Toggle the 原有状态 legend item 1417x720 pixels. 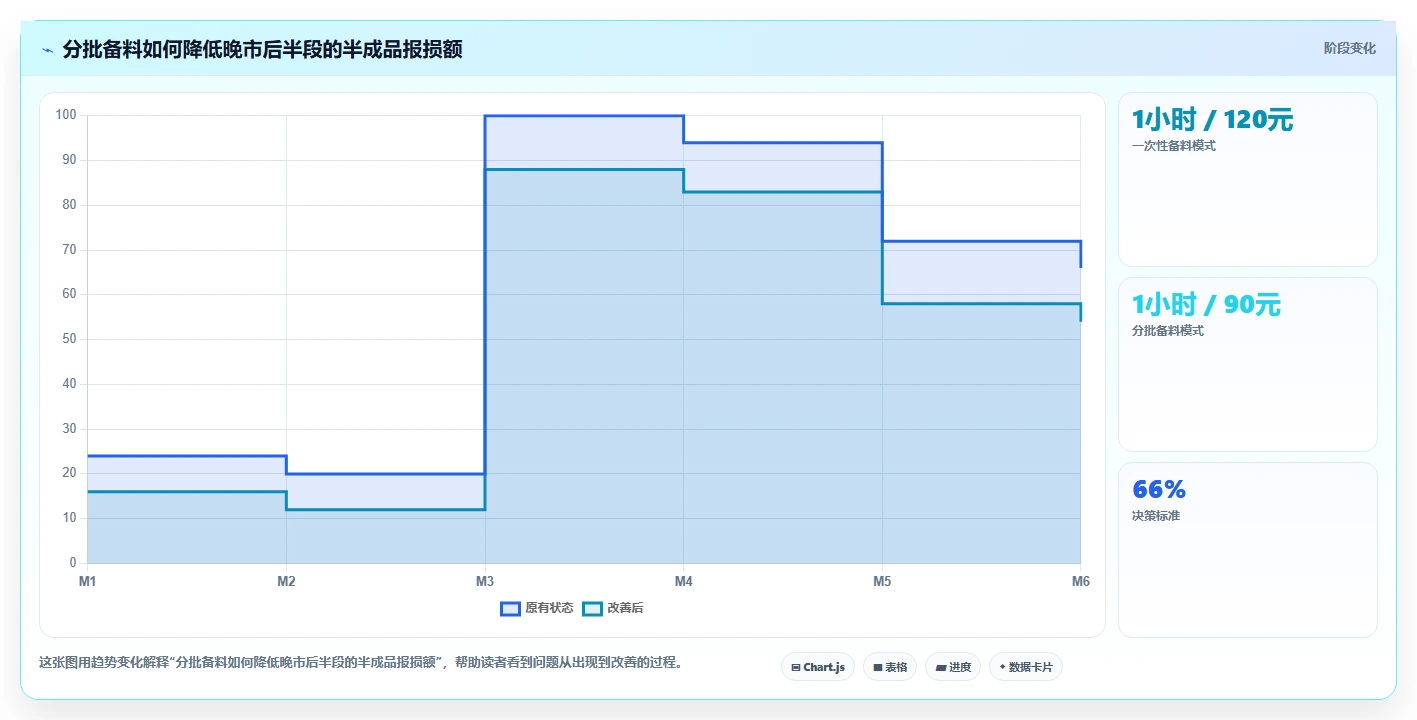pyautogui.click(x=537, y=608)
